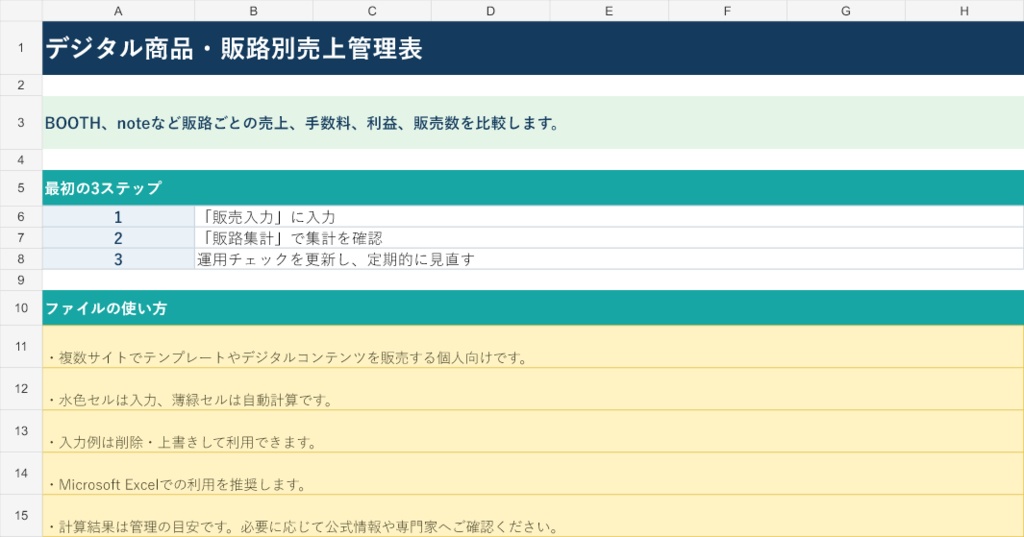
Task: Click the cell 「販路集計」で集計を確認
Action: click(x=609, y=238)
